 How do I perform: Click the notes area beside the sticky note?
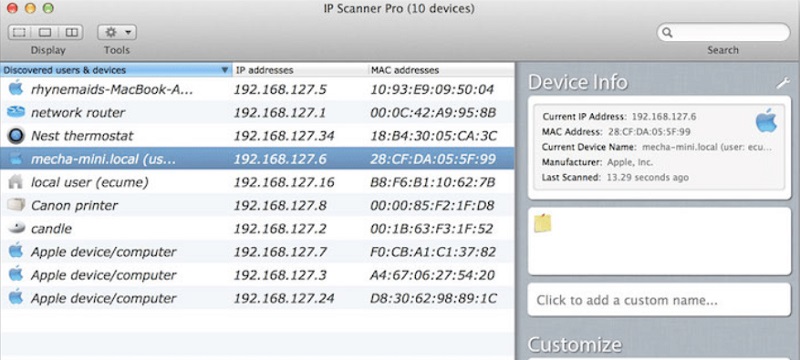point(659,241)
